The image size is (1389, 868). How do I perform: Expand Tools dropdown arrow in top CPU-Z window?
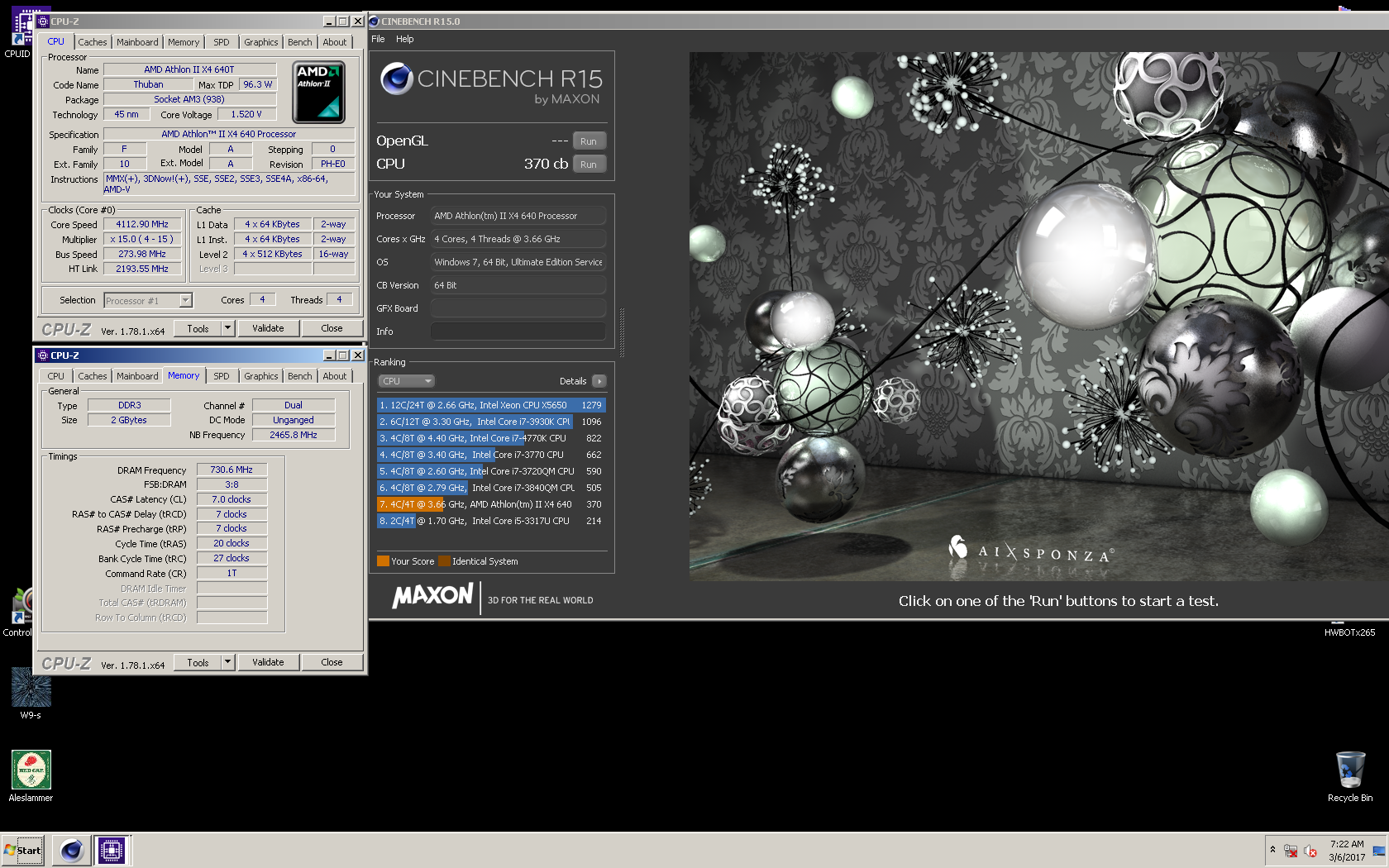point(227,328)
